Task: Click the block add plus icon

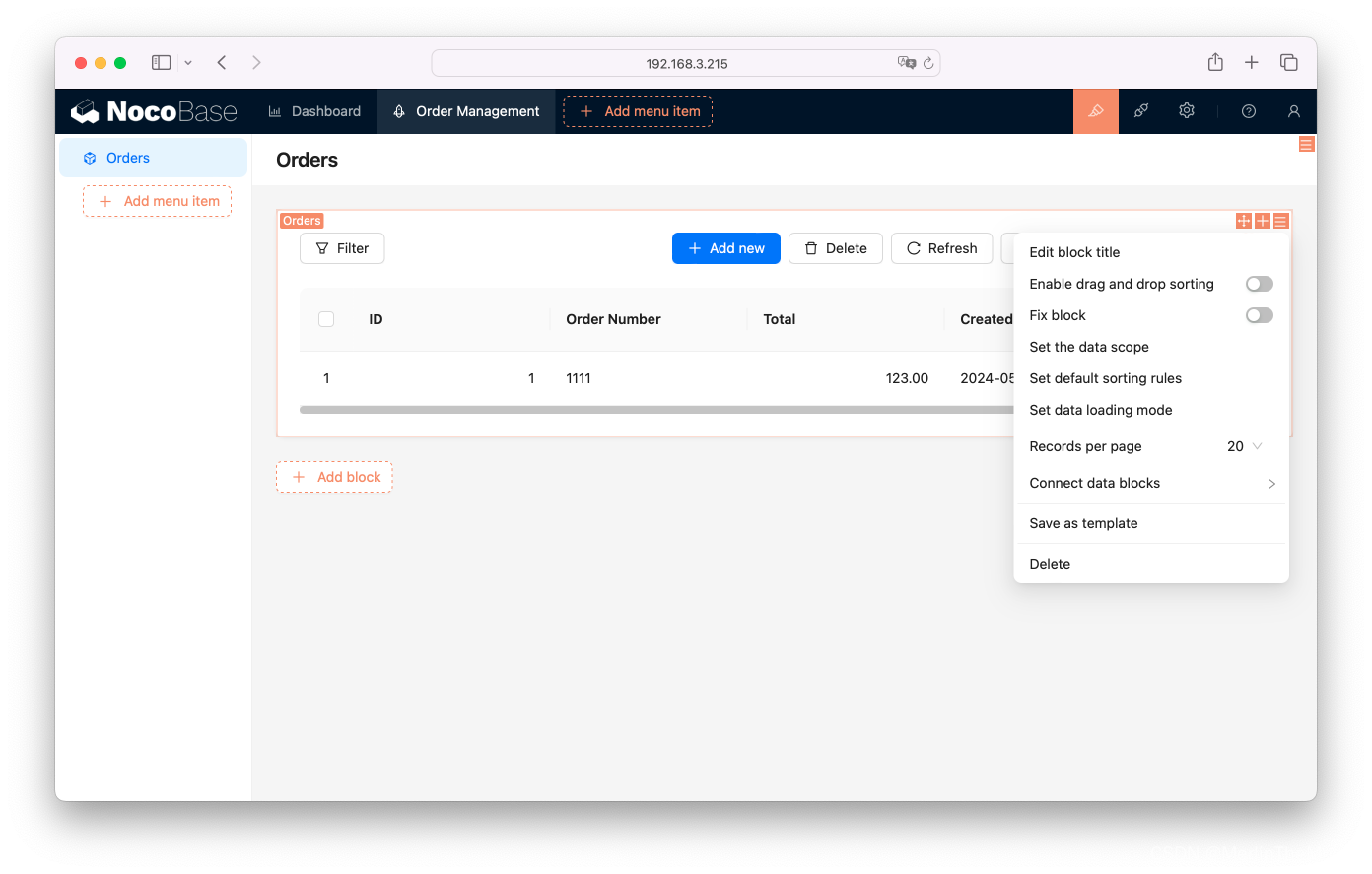Action: [1263, 221]
